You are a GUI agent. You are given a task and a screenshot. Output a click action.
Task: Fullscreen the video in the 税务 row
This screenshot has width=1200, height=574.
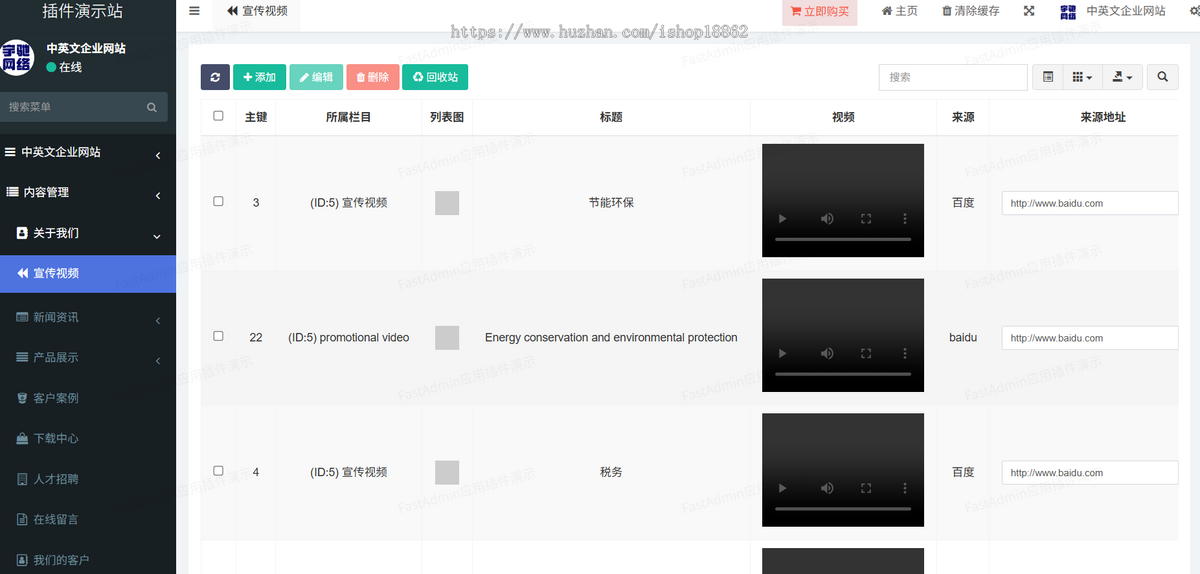click(866, 488)
